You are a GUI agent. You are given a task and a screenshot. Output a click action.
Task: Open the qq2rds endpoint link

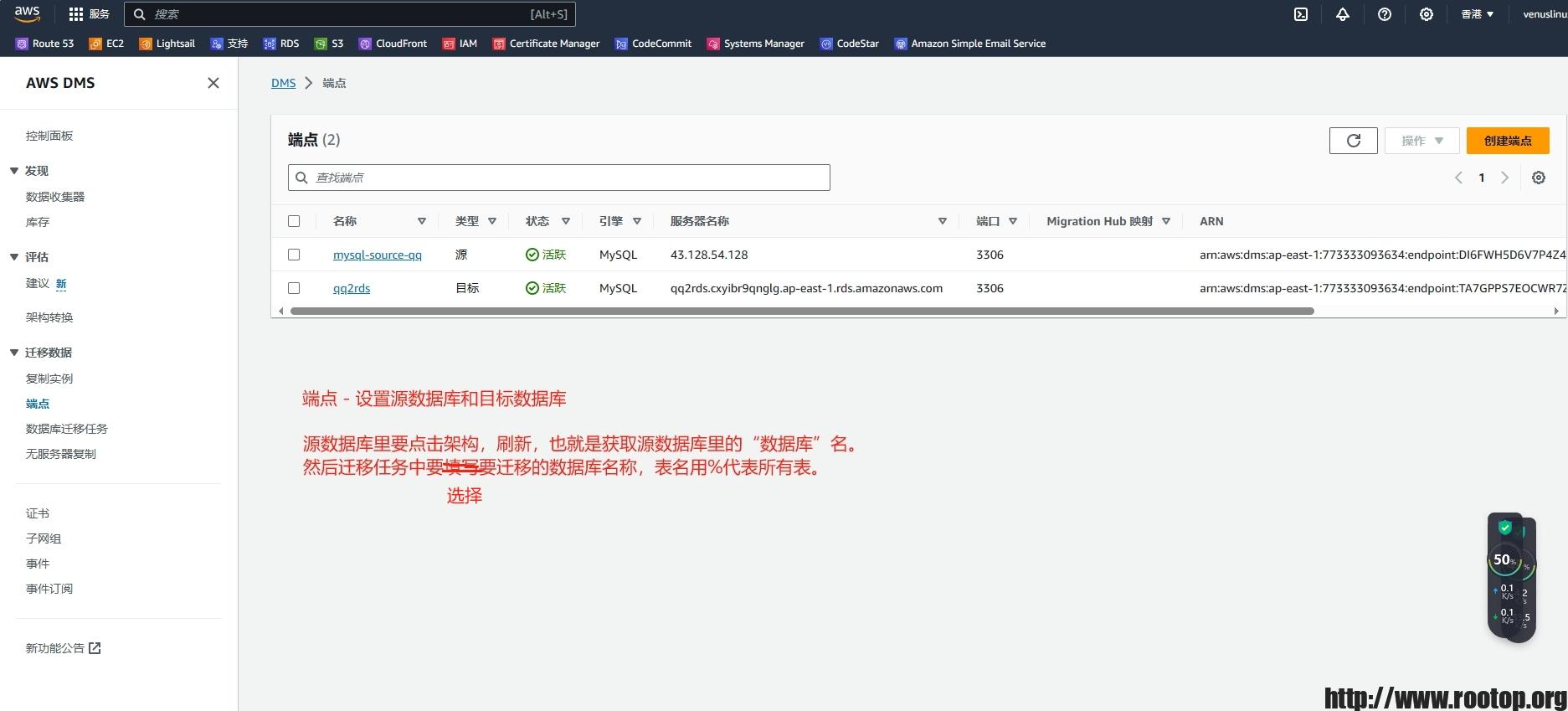click(352, 288)
